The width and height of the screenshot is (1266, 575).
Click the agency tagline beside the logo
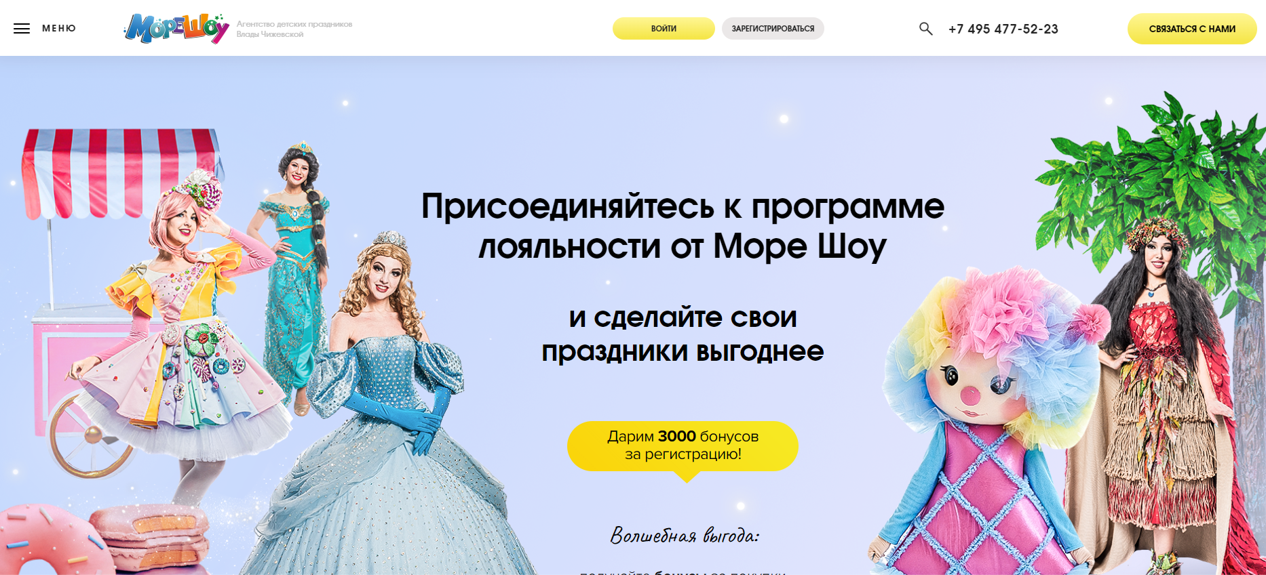[294, 29]
